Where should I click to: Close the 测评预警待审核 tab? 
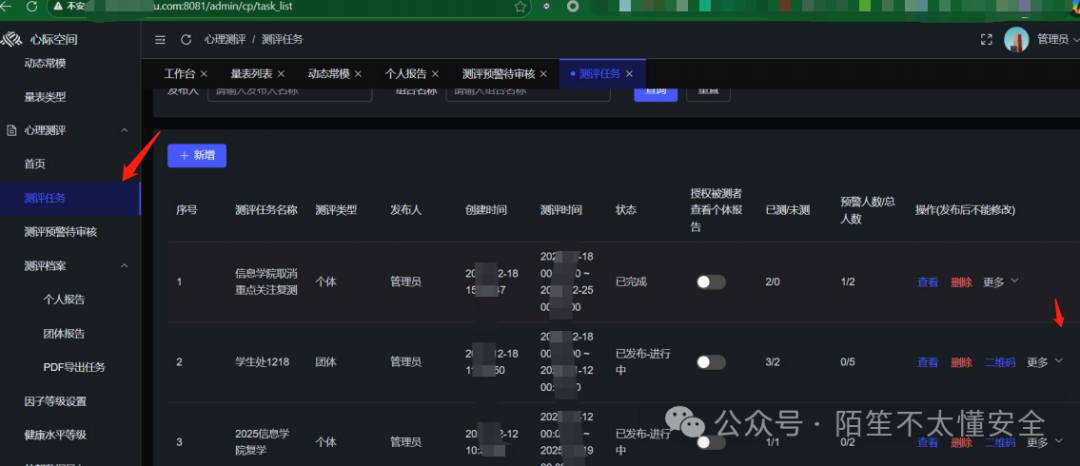(x=543, y=74)
